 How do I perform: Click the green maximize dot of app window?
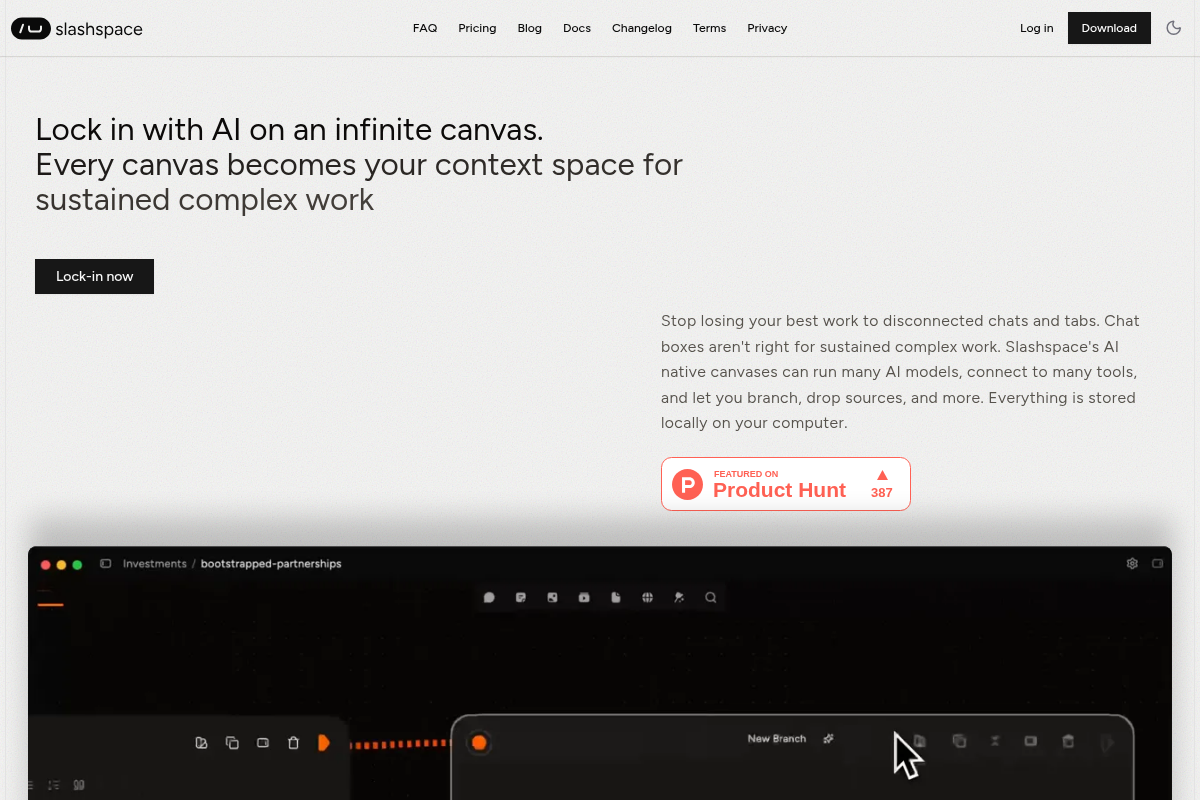[77, 565]
